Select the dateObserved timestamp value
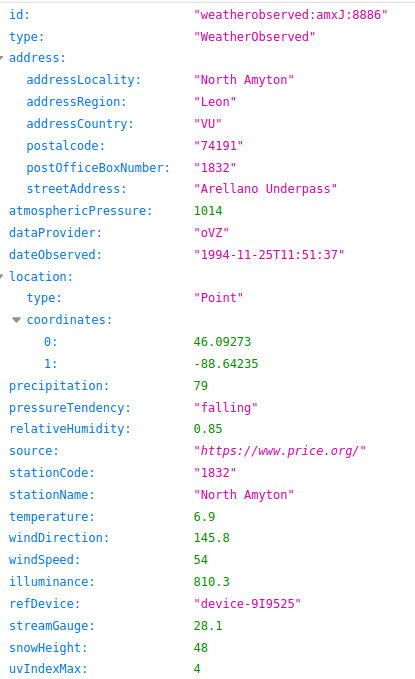 tap(269, 255)
